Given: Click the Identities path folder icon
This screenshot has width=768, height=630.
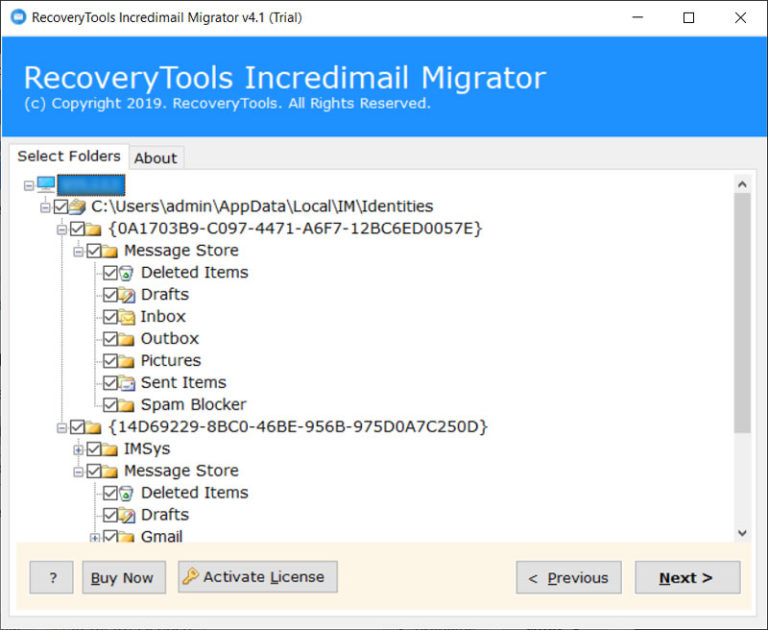Looking at the screenshot, I should [x=77, y=207].
